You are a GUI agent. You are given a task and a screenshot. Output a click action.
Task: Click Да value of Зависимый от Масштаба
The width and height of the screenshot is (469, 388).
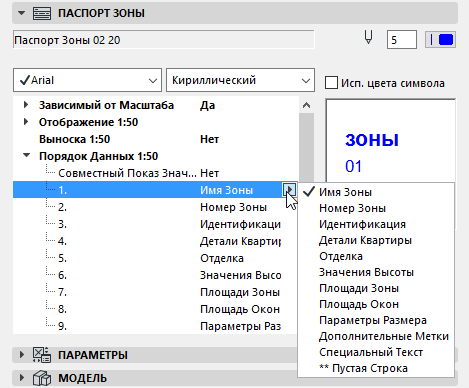tap(207, 105)
